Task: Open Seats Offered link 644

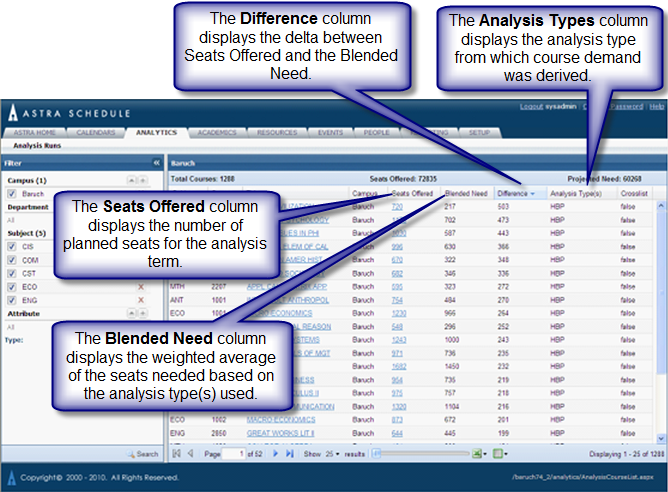Action: coord(397,433)
